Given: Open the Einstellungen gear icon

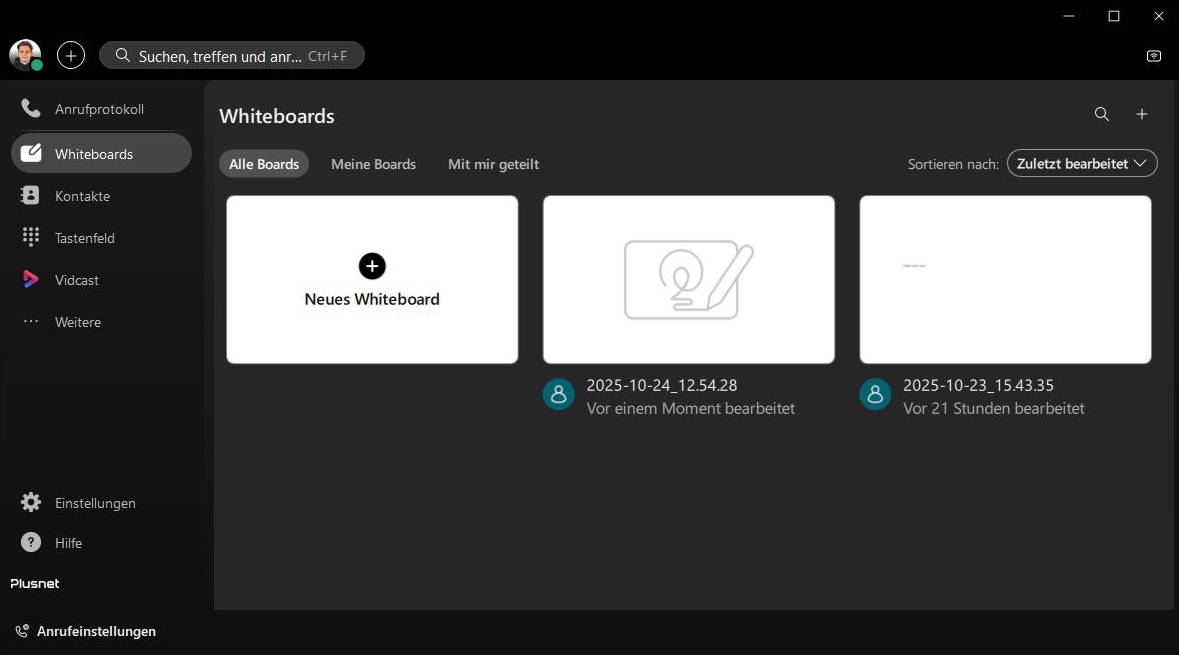Looking at the screenshot, I should (x=29, y=502).
